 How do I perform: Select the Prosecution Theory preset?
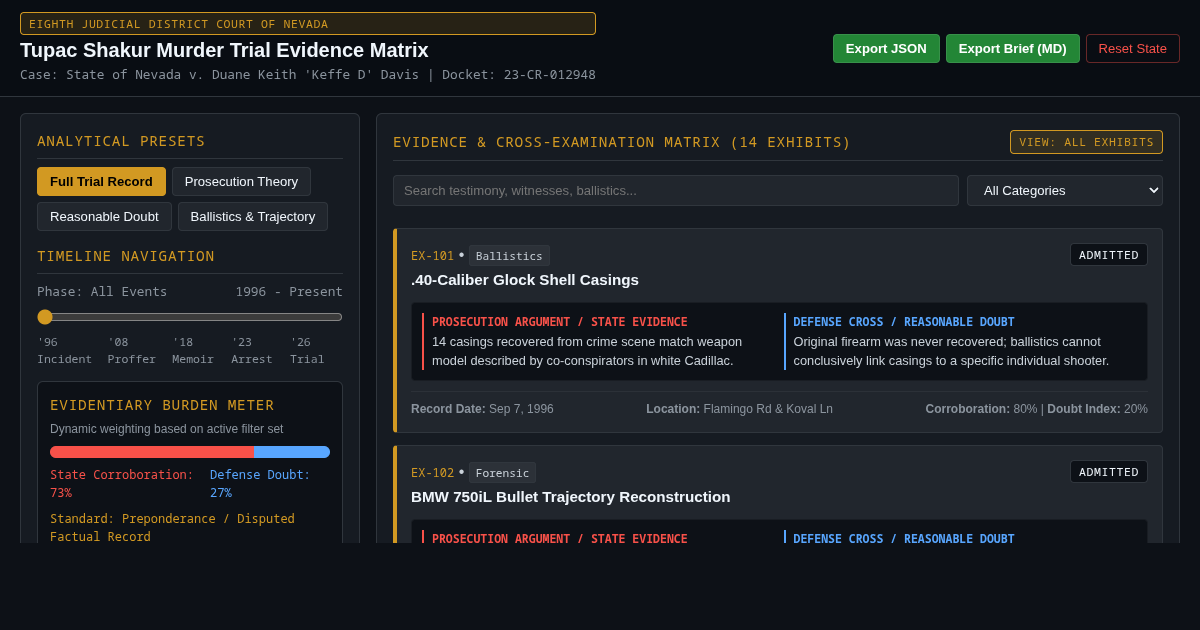pos(241,181)
